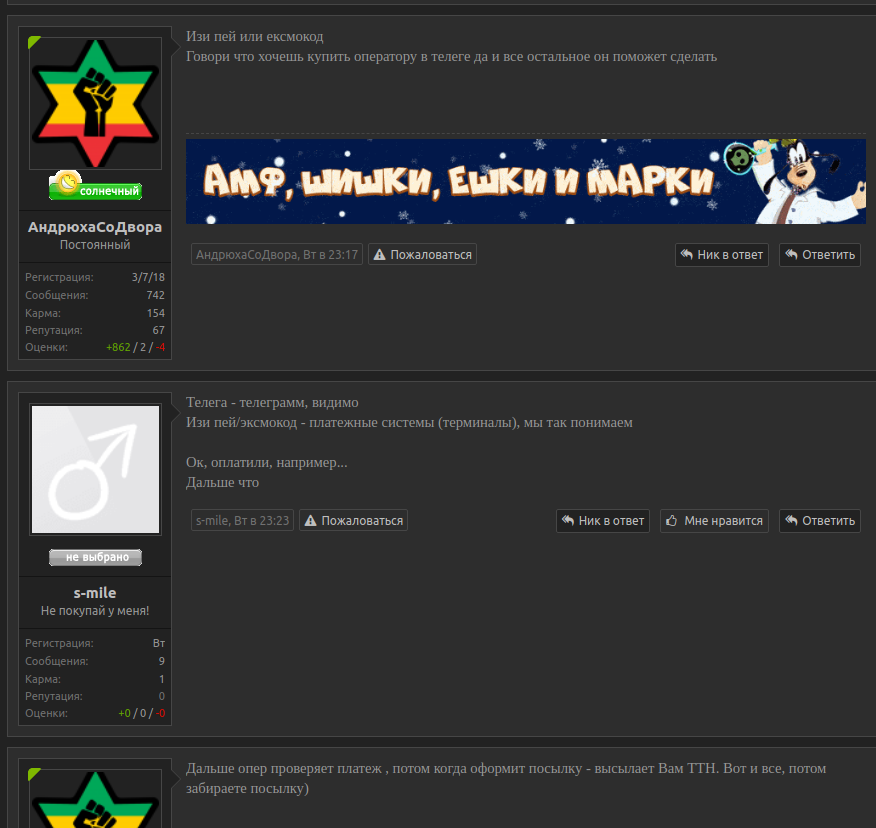
Task: Open avatar in the third post at bottom
Action: [96, 799]
